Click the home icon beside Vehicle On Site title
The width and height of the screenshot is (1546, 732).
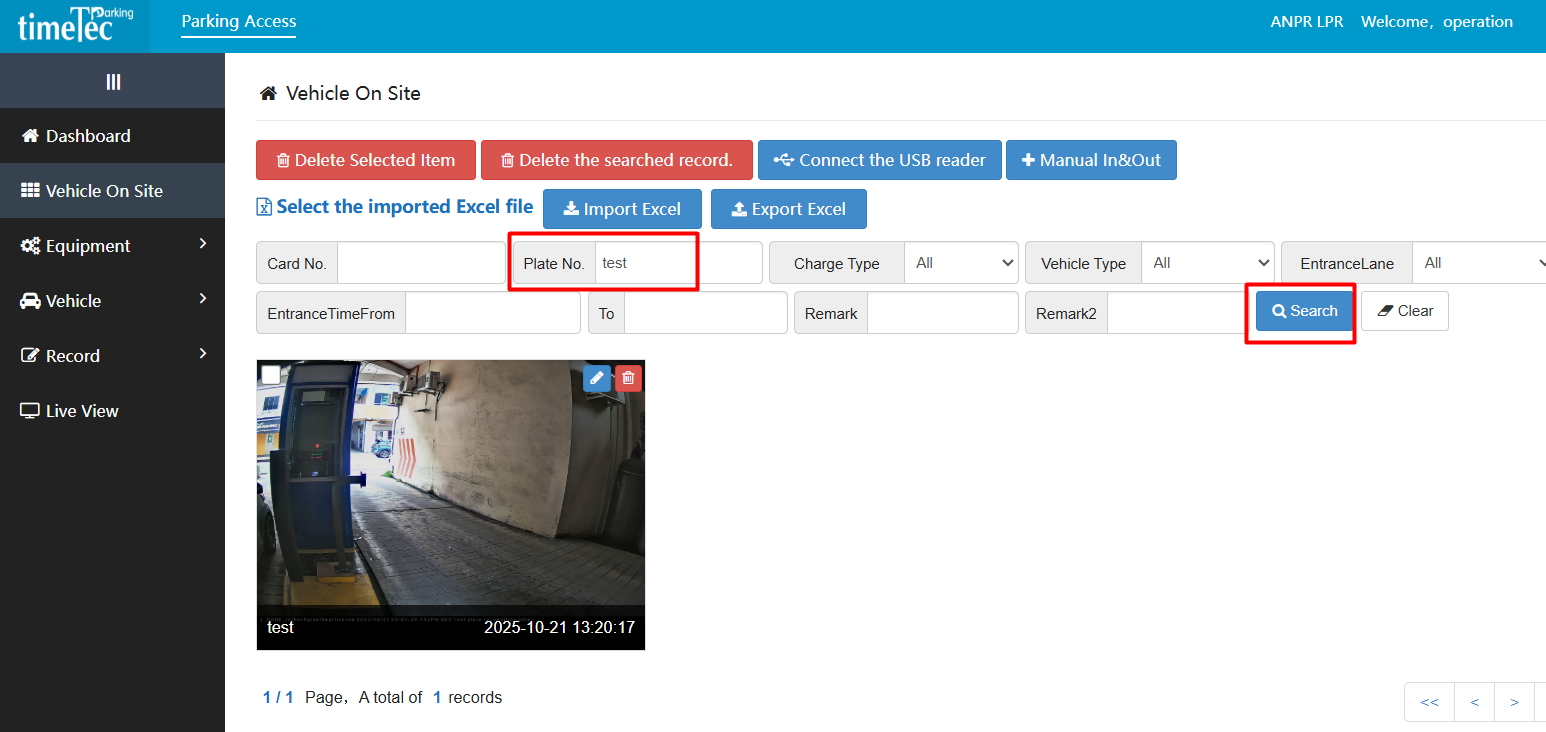point(268,94)
